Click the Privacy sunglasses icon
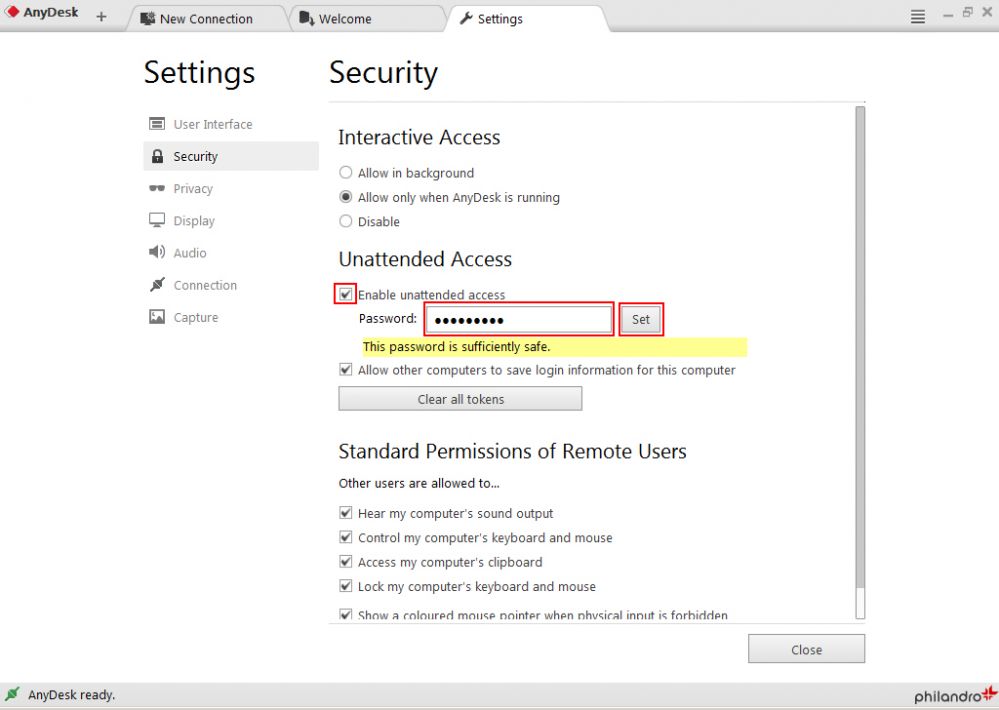Viewport: 999px width, 710px height. tap(157, 188)
